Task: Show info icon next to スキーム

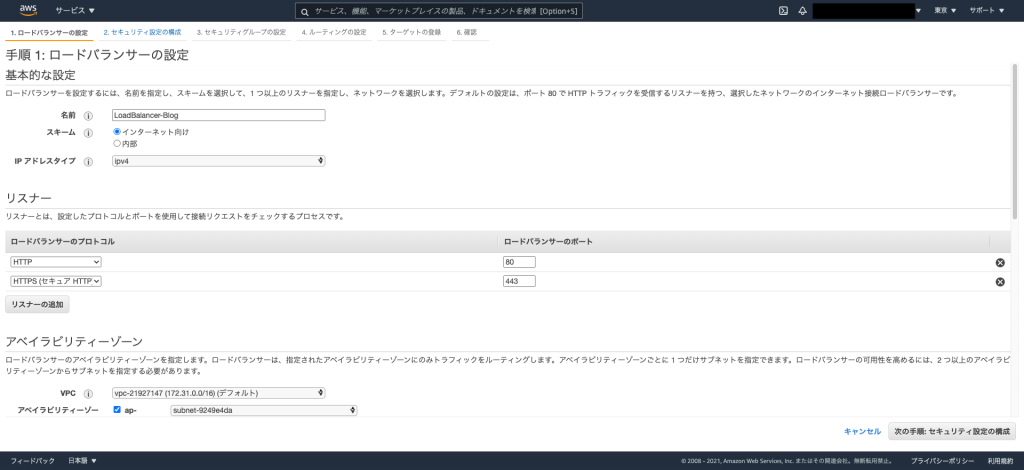Action: 88,133
